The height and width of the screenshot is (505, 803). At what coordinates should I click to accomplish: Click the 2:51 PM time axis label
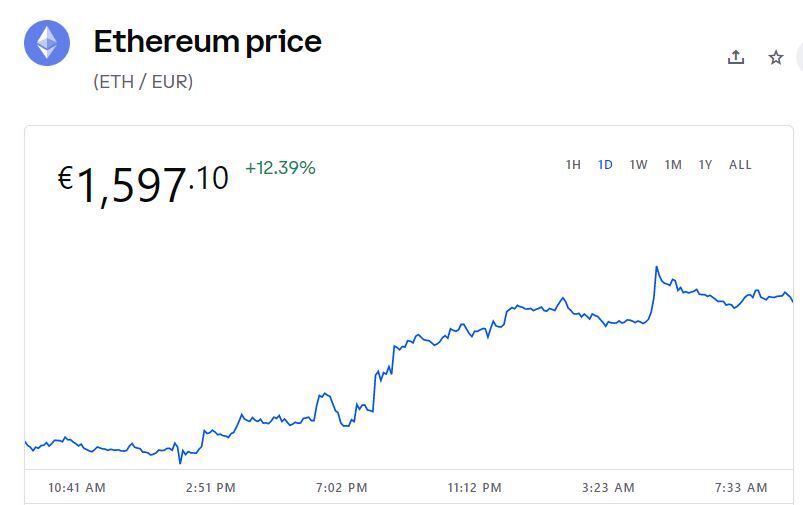click(211, 488)
